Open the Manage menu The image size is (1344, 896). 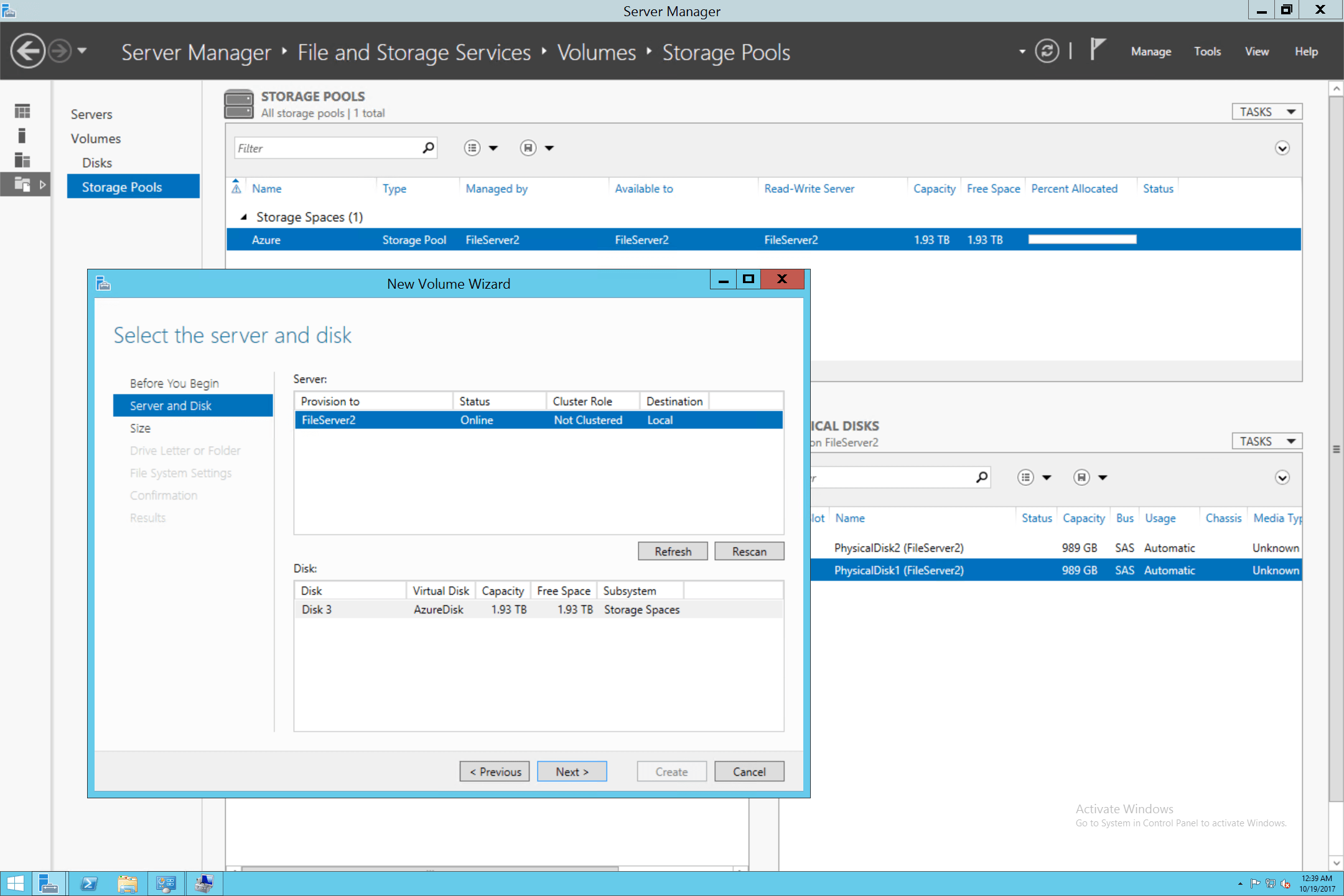tap(1150, 51)
